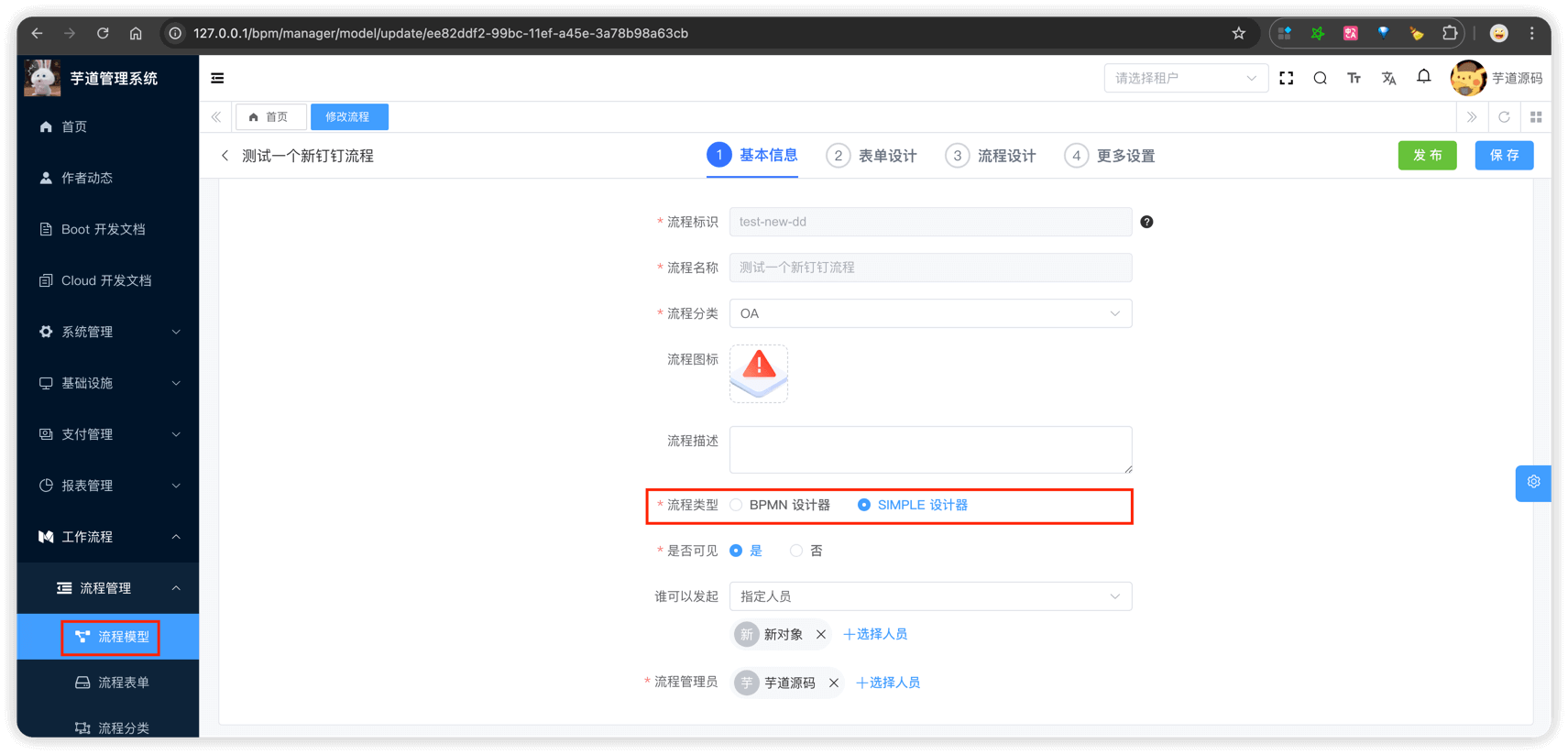
Task: Open 首页 in sidebar
Action: (108, 126)
